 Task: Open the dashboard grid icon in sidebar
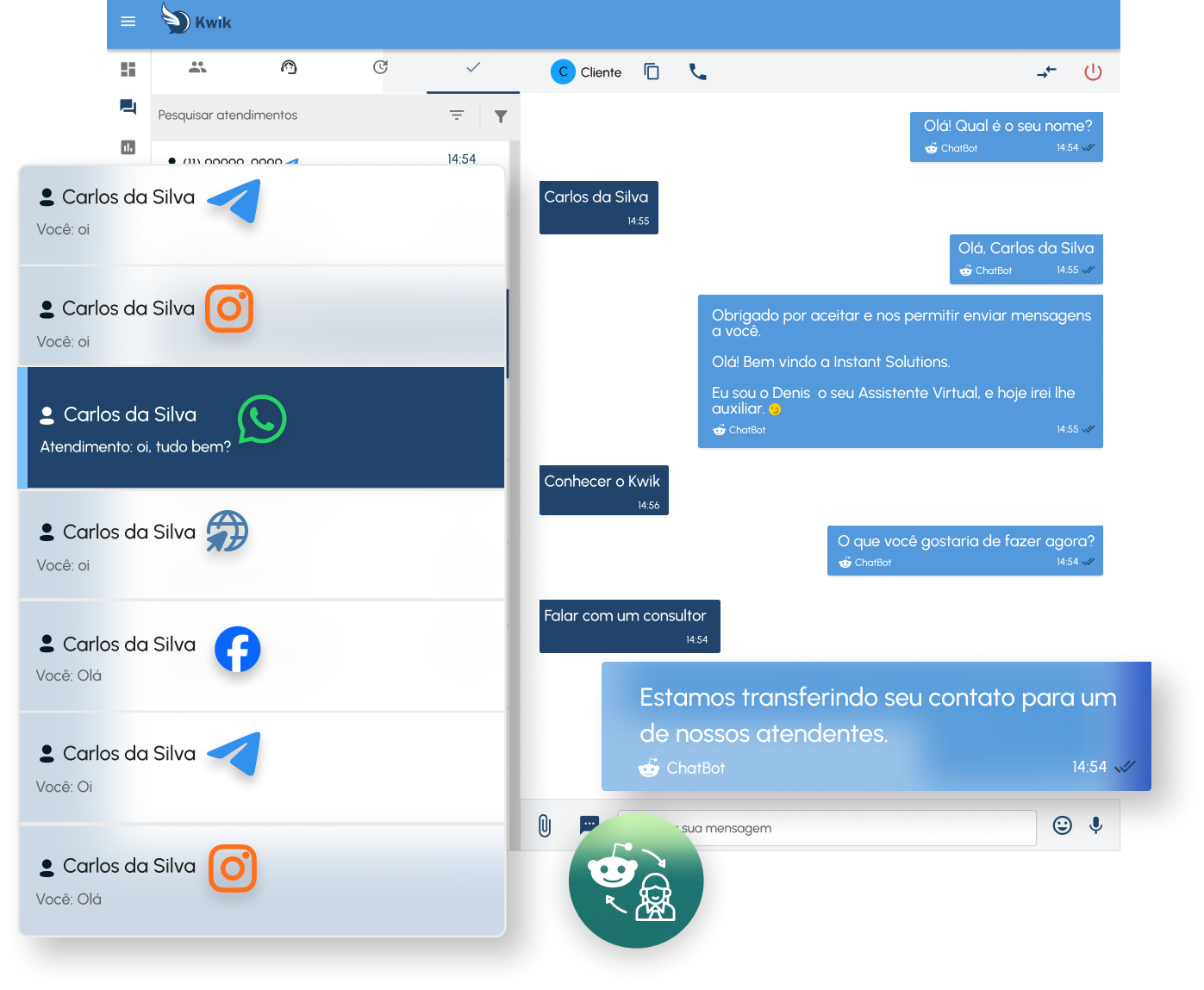tap(128, 69)
